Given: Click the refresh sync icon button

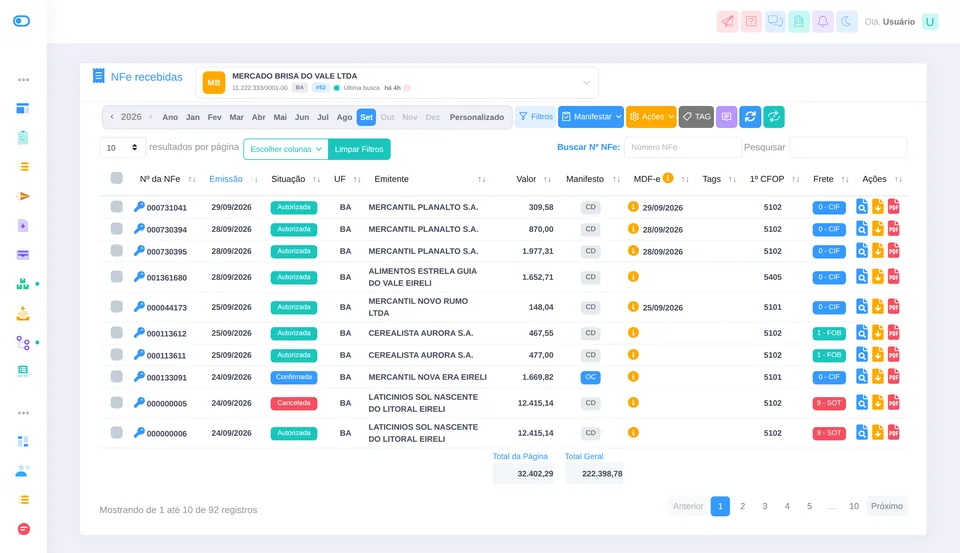Looking at the screenshot, I should pos(750,116).
